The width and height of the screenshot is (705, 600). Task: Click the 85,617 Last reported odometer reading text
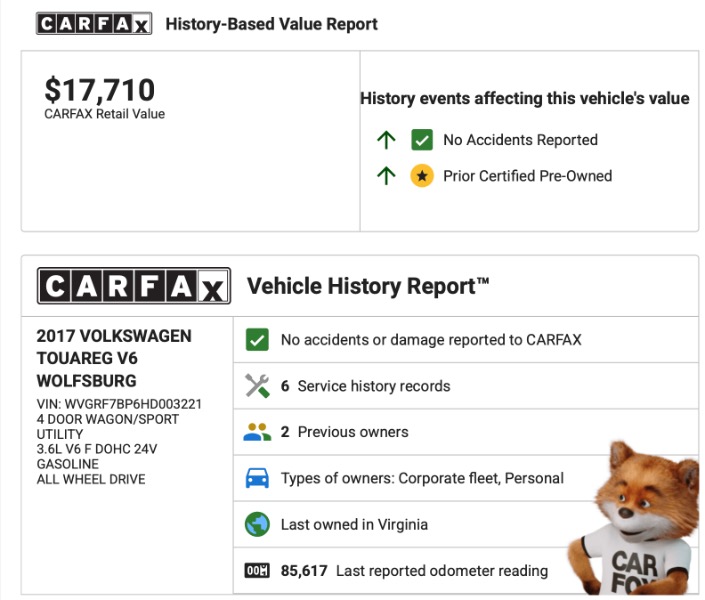pyautogui.click(x=414, y=571)
